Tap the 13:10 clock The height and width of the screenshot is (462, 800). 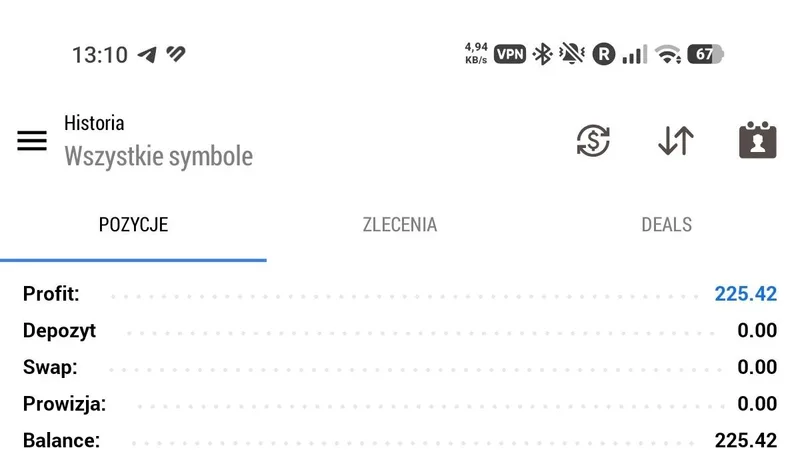pos(99,55)
